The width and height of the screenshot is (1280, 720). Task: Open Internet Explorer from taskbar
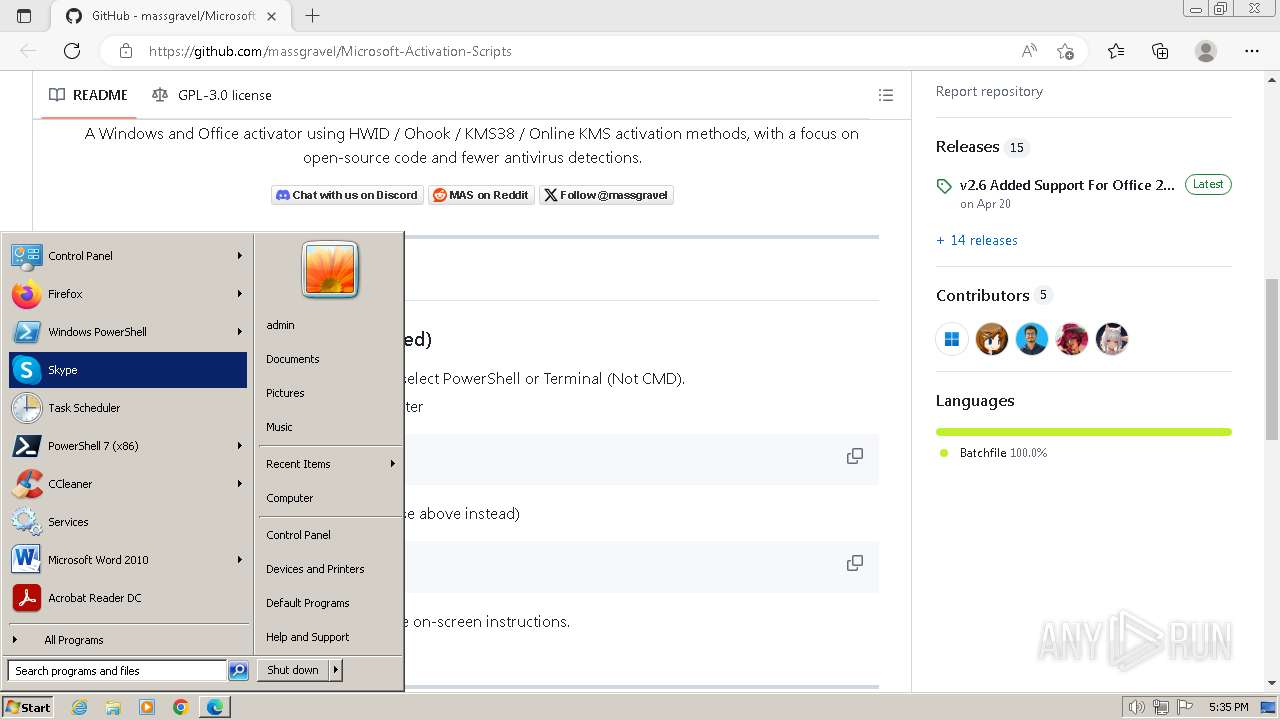(79, 707)
